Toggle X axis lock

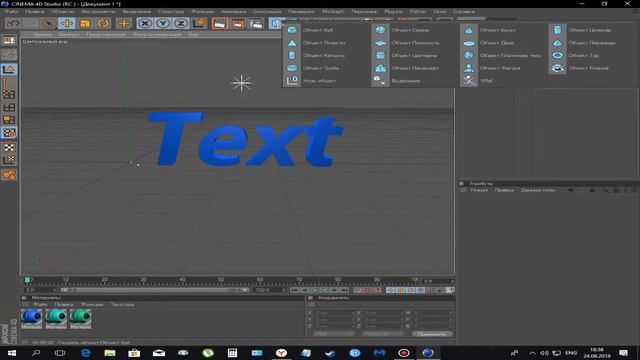point(144,23)
